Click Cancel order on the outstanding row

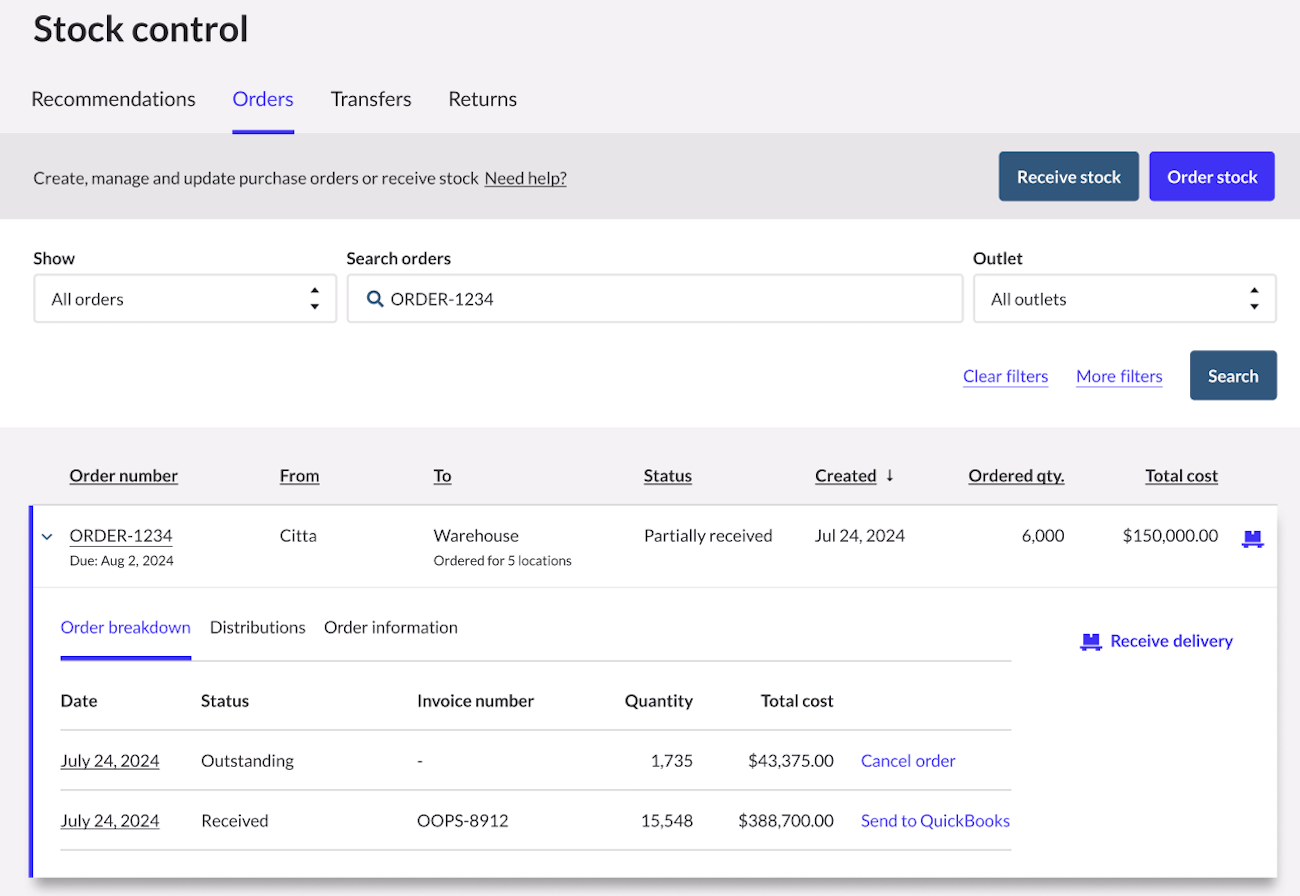[907, 761]
